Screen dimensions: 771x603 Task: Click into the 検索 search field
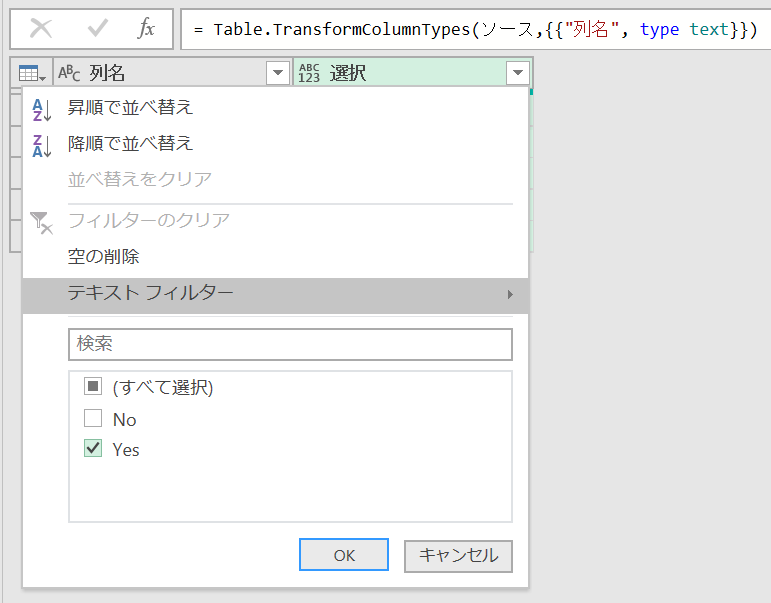(290, 344)
